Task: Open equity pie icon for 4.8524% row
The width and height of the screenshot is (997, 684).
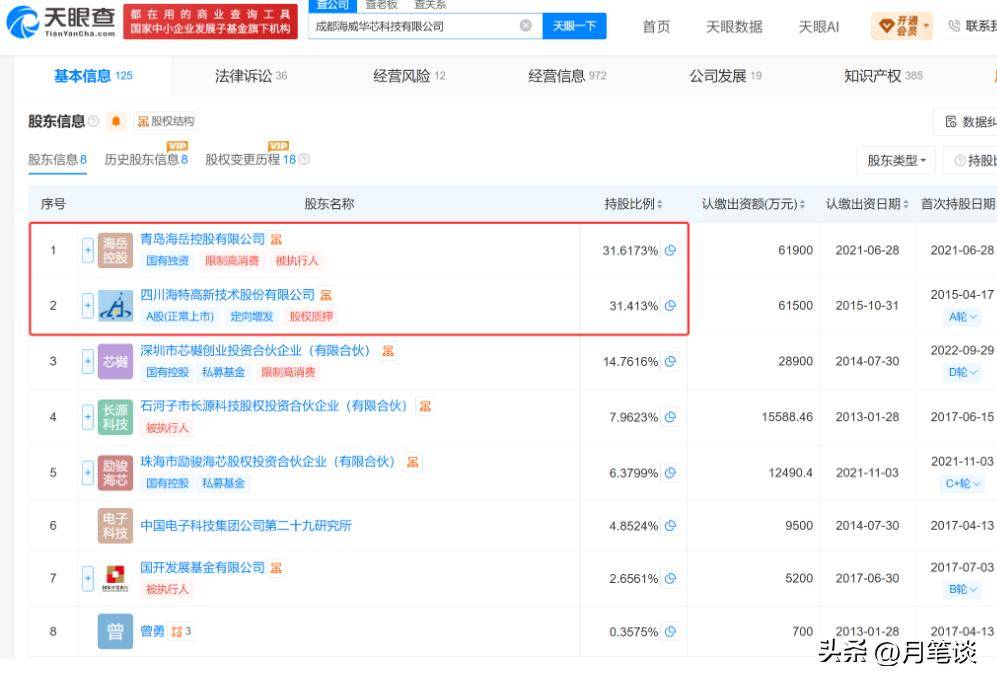Action: pyautogui.click(x=670, y=526)
